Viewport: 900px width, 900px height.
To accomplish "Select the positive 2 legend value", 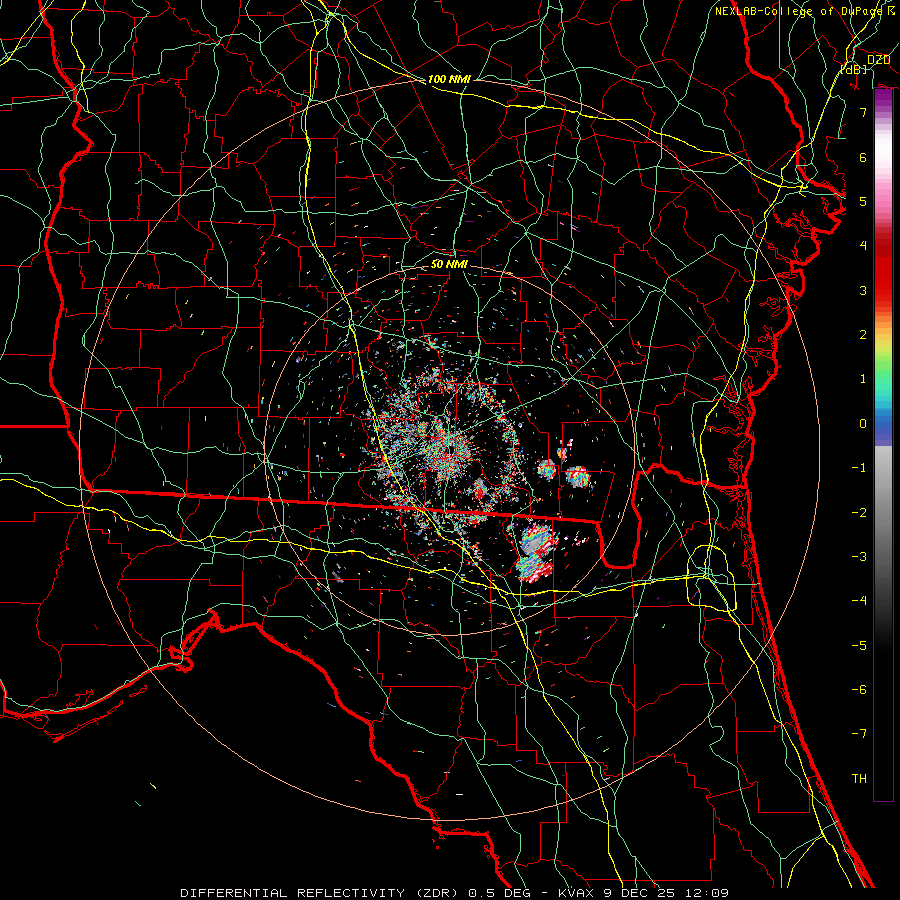I will [863, 335].
